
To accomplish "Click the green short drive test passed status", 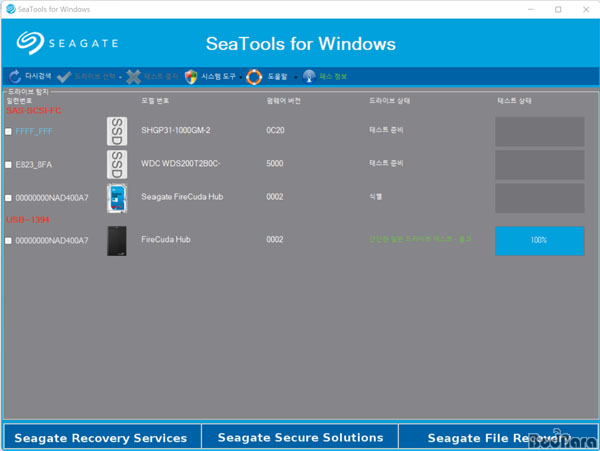I will pyautogui.click(x=420, y=239).
